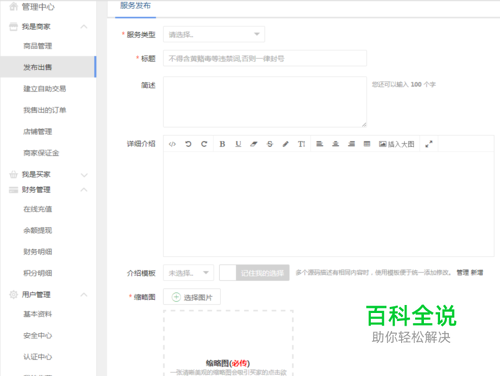This screenshot has width=500, height=376.
Task: Open 我售出的订单 in sidebar
Action: (x=45, y=110)
